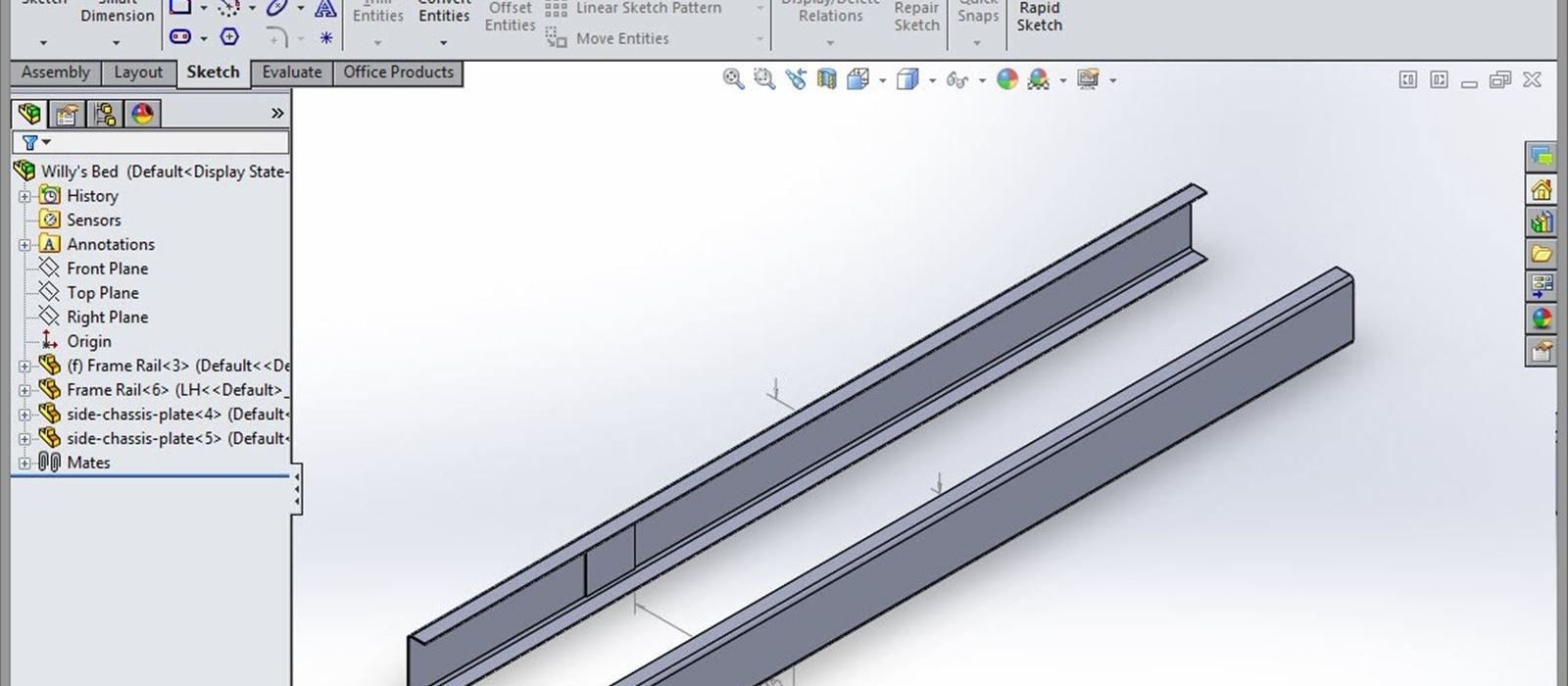Open File Explorer task pane icon
The width and height of the screenshot is (1568, 686).
tap(1542, 254)
